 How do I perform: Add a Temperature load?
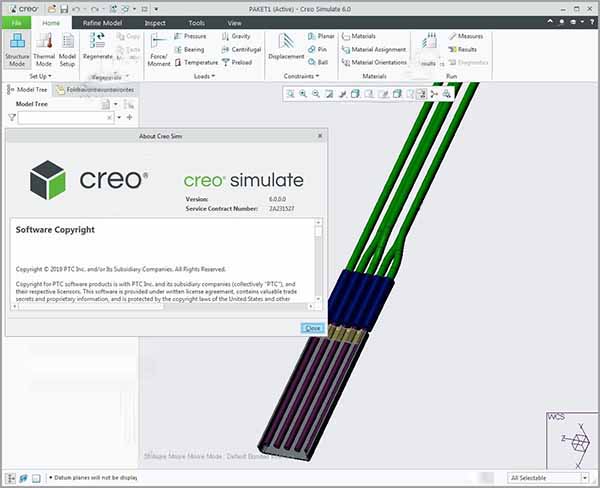click(196, 62)
